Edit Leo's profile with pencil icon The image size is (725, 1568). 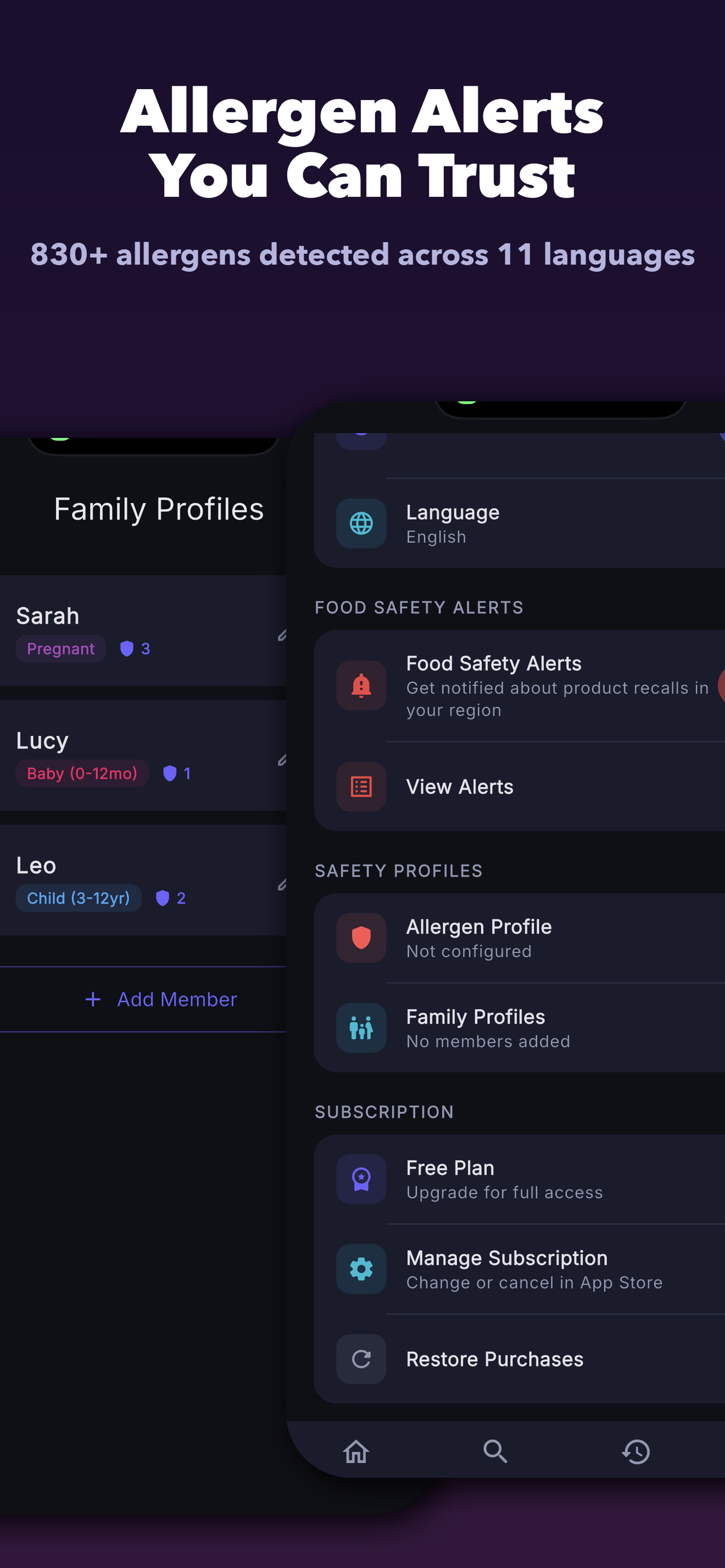282,885
